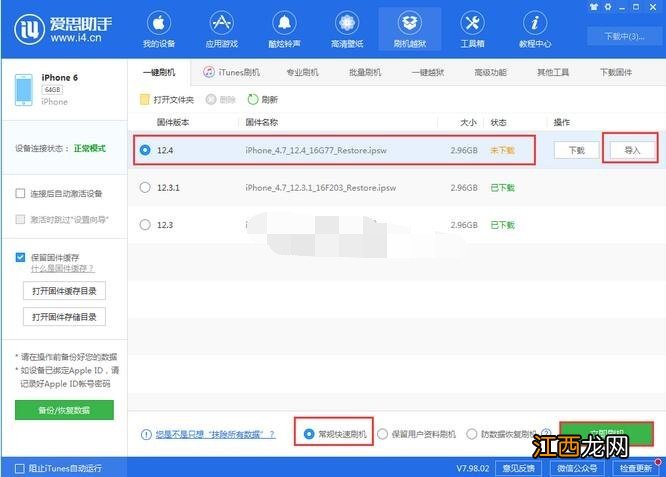Switch to the 其他工具 tab
The height and width of the screenshot is (477, 666).
pos(553,73)
